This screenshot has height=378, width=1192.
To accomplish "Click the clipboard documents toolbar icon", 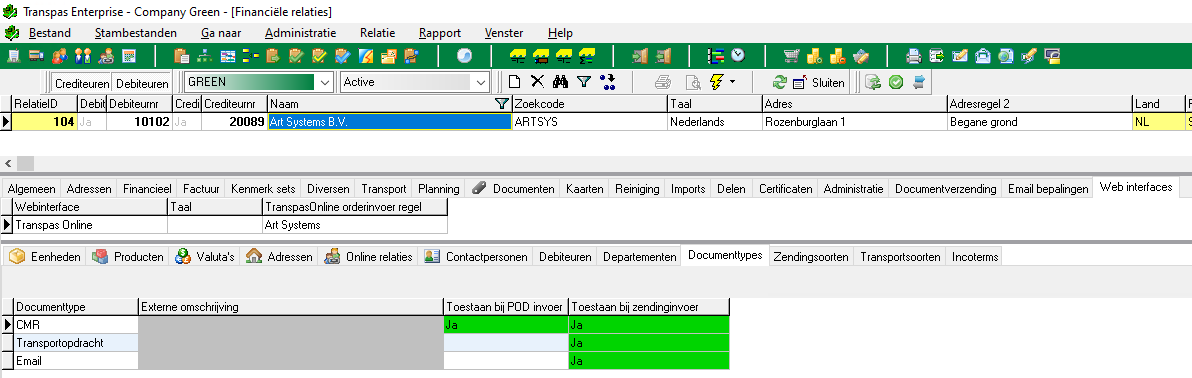I will (x=181, y=56).
